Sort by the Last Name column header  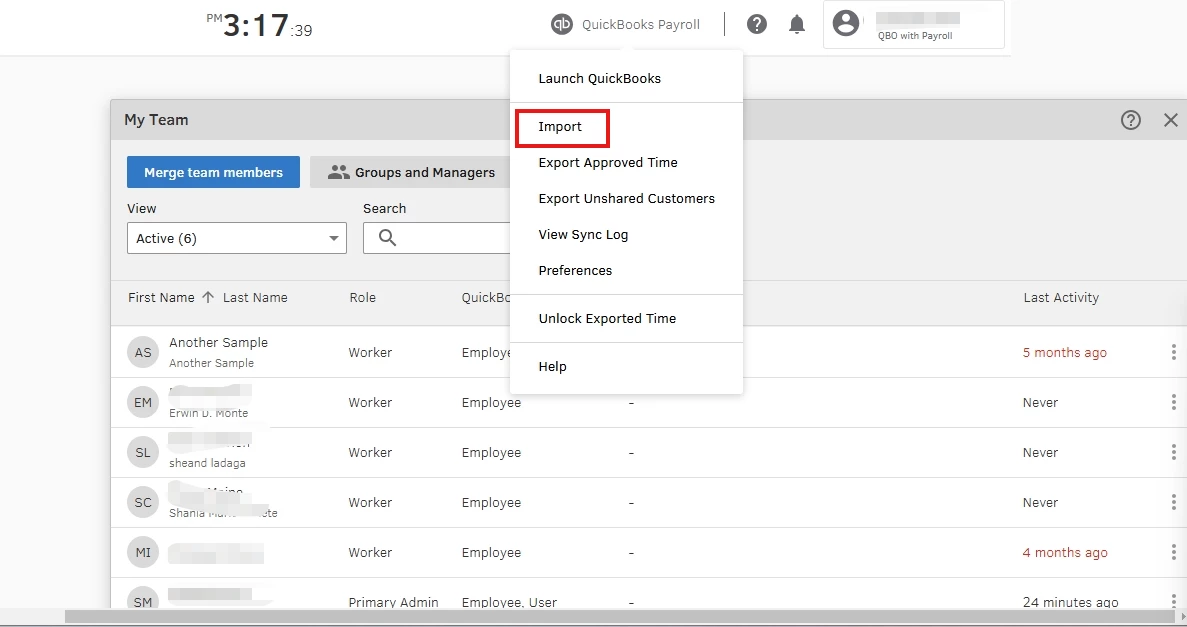pos(255,298)
